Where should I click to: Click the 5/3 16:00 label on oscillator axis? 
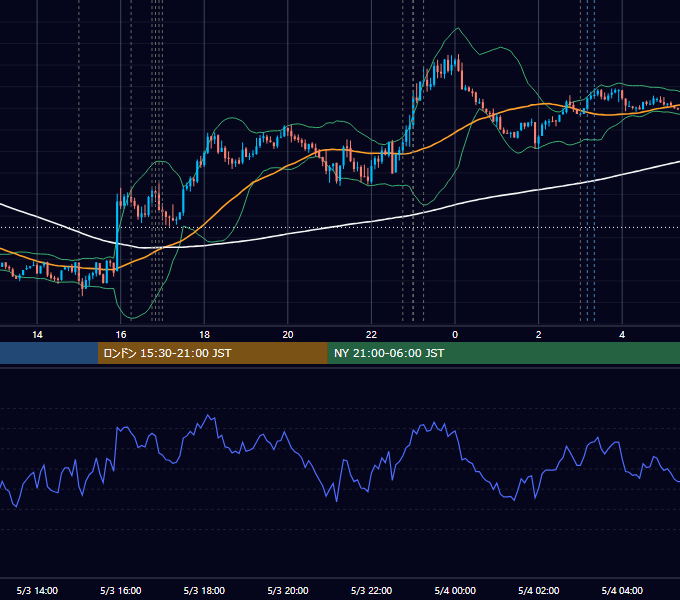click(x=121, y=590)
